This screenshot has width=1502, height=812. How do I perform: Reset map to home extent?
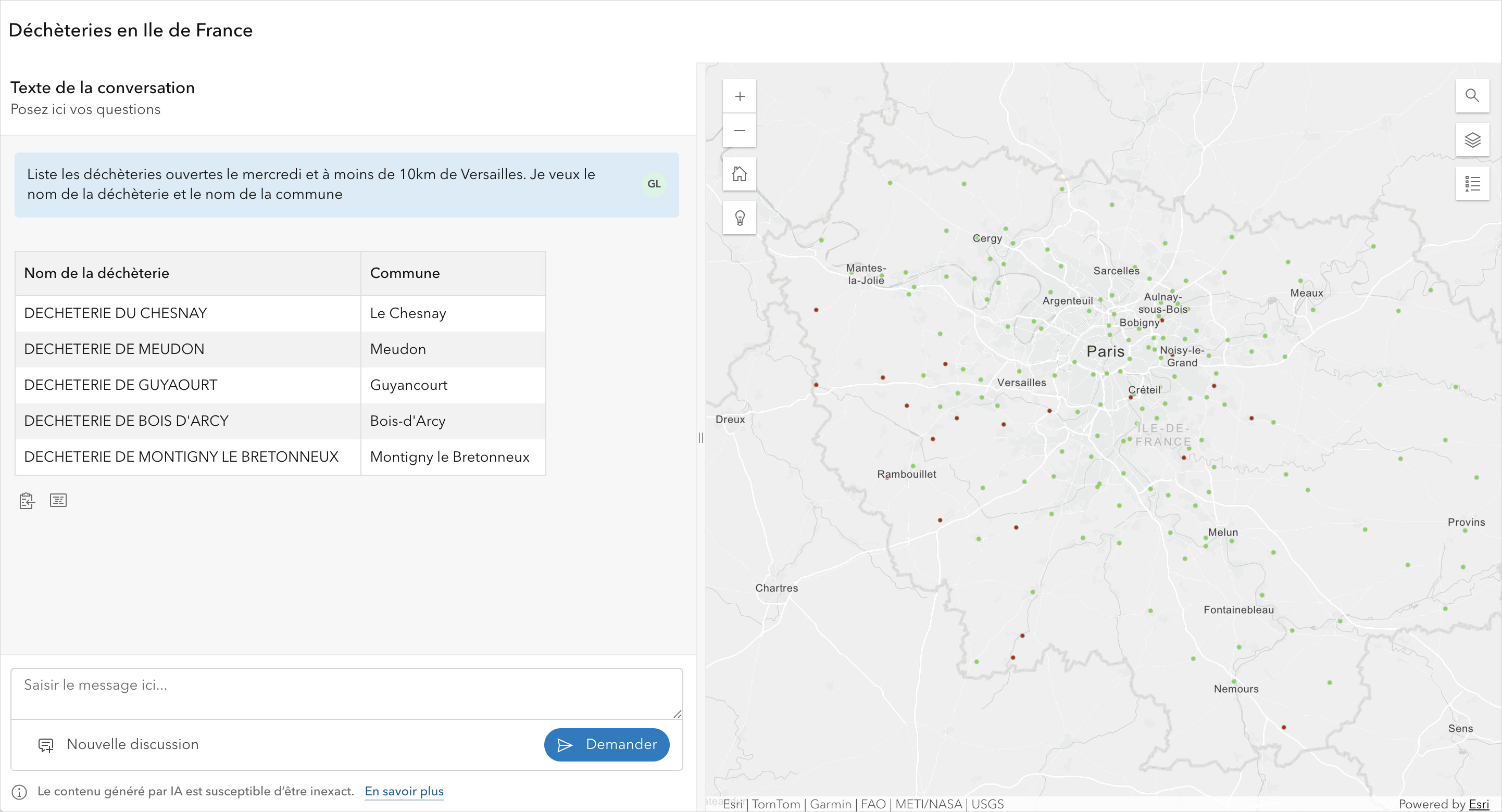pyautogui.click(x=740, y=174)
